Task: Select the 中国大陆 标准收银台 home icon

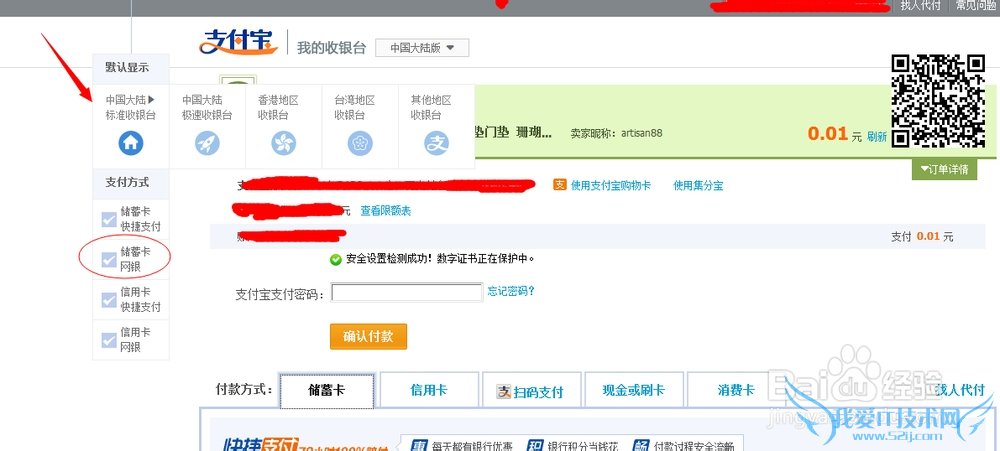Action: pyautogui.click(x=131, y=143)
